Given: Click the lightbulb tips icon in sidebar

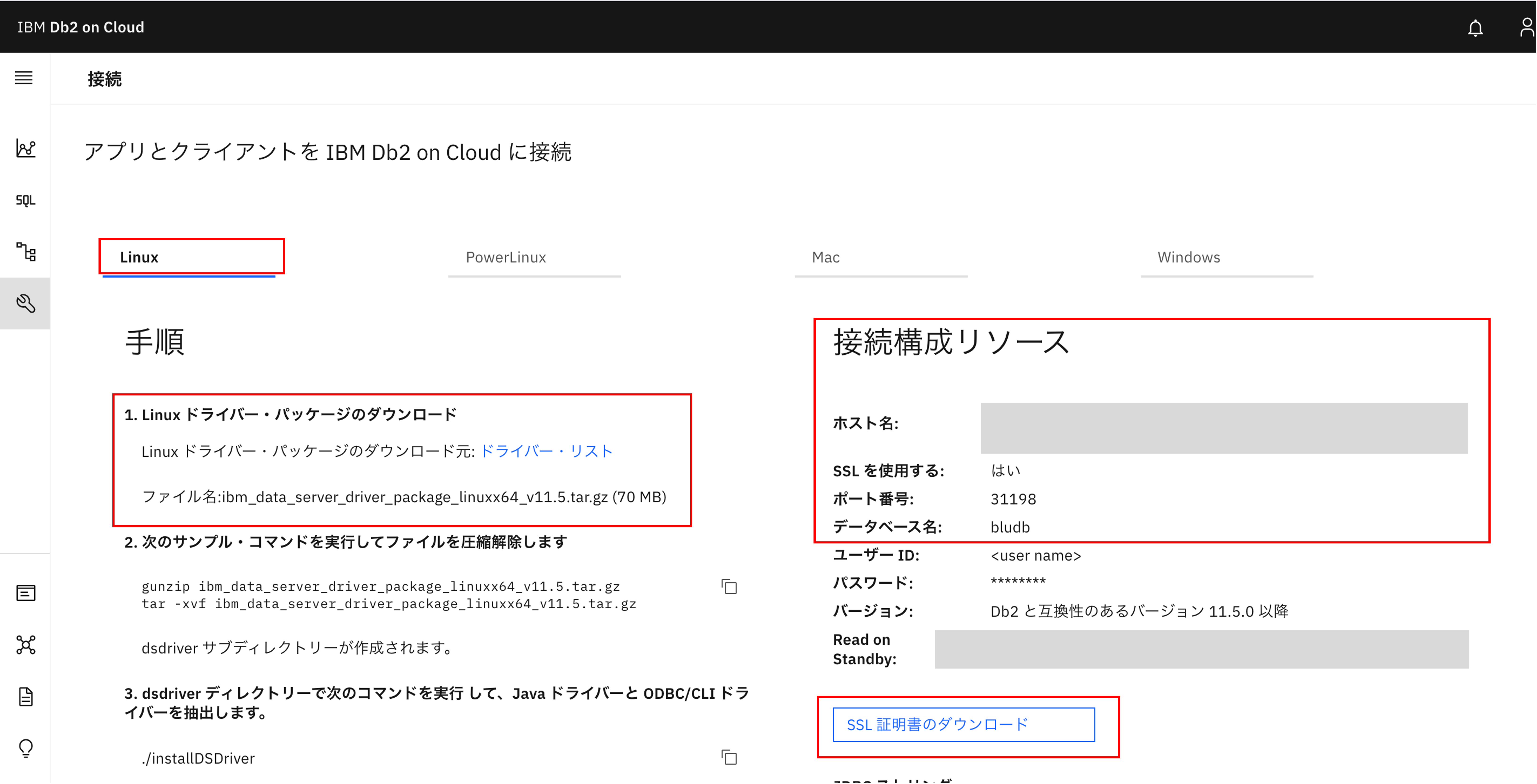Looking at the screenshot, I should pyautogui.click(x=26, y=748).
